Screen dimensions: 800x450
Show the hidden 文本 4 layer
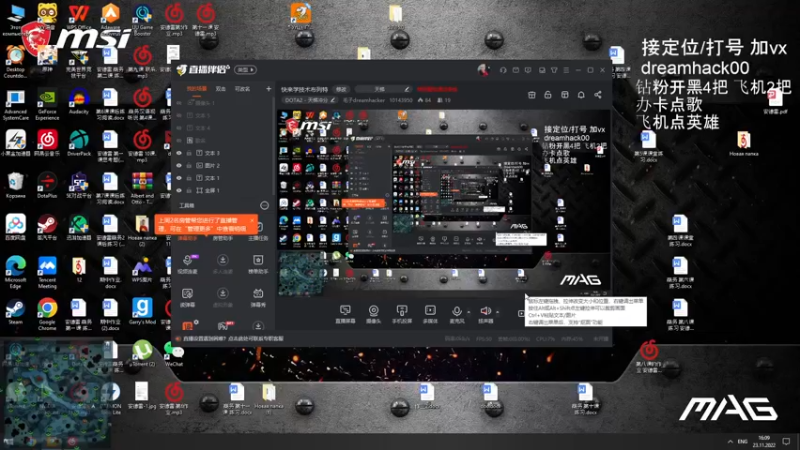click(x=179, y=128)
